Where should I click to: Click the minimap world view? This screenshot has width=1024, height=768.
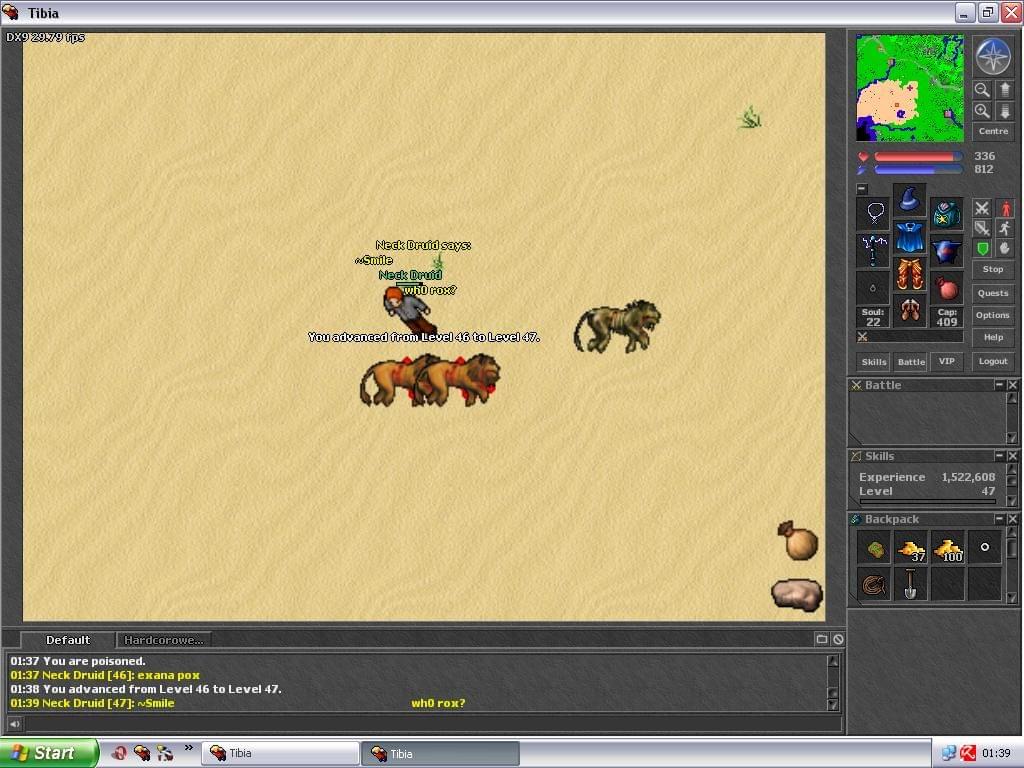coord(909,88)
